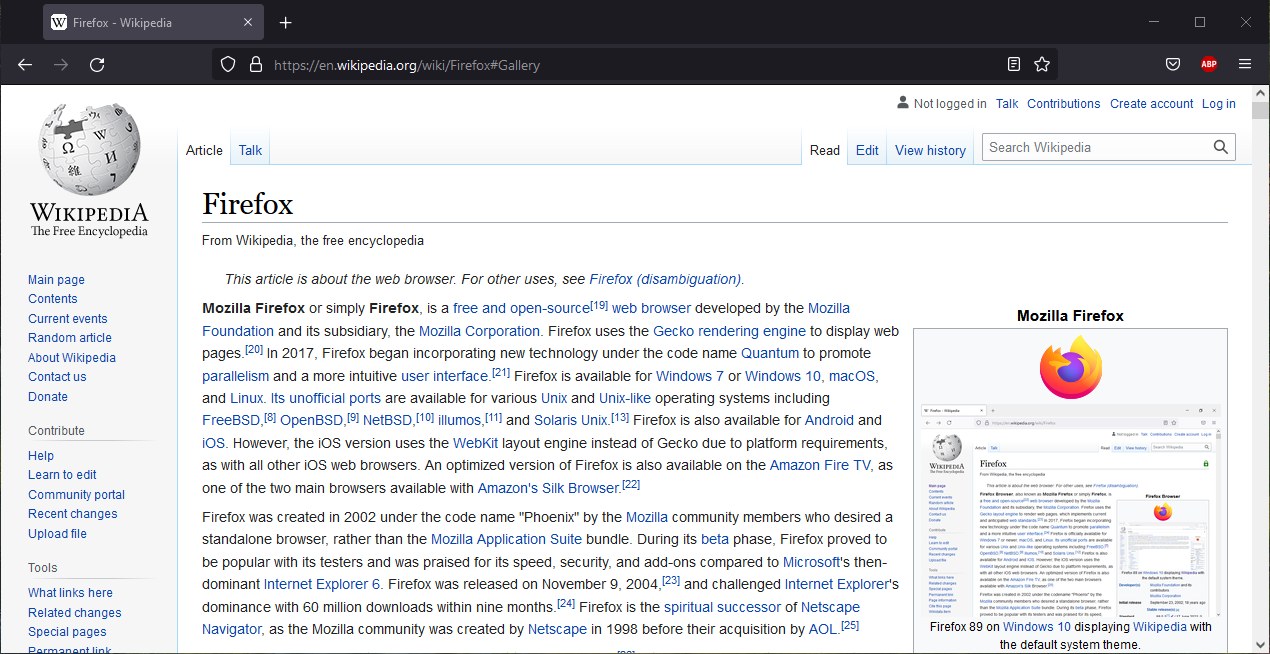Image resolution: width=1270 pixels, height=654 pixels.
Task: Open the tracking protection shield icon
Action: 228,65
